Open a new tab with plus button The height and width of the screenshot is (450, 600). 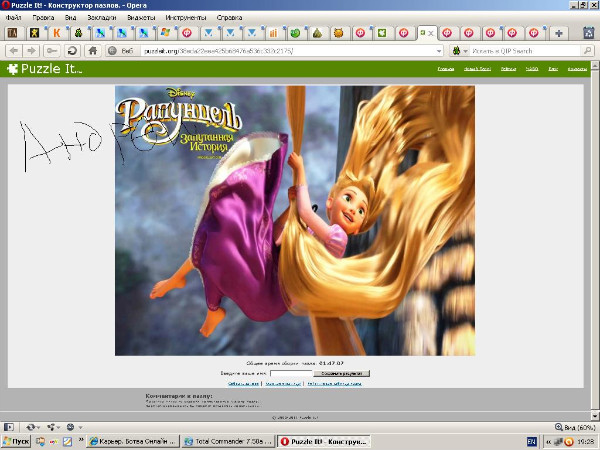click(558, 33)
